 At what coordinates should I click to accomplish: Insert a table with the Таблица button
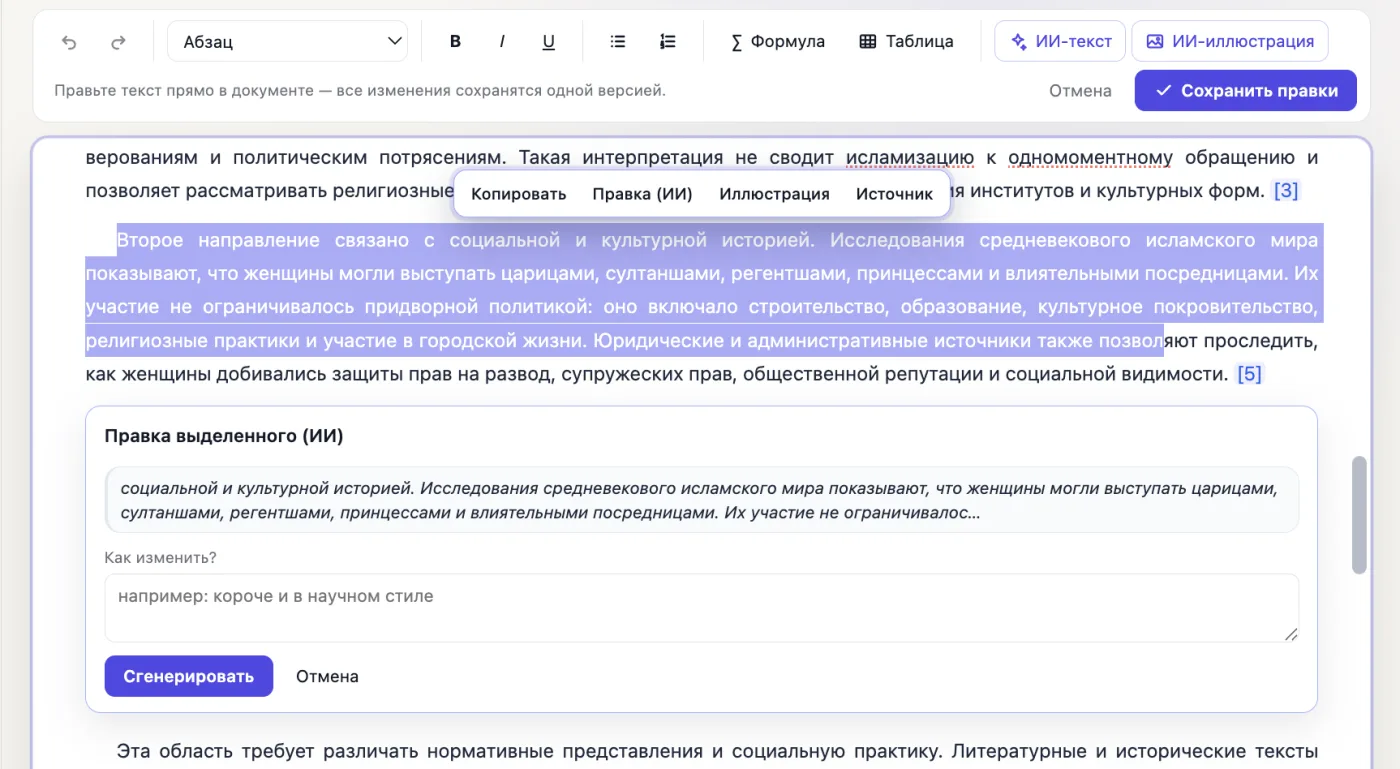tap(906, 42)
